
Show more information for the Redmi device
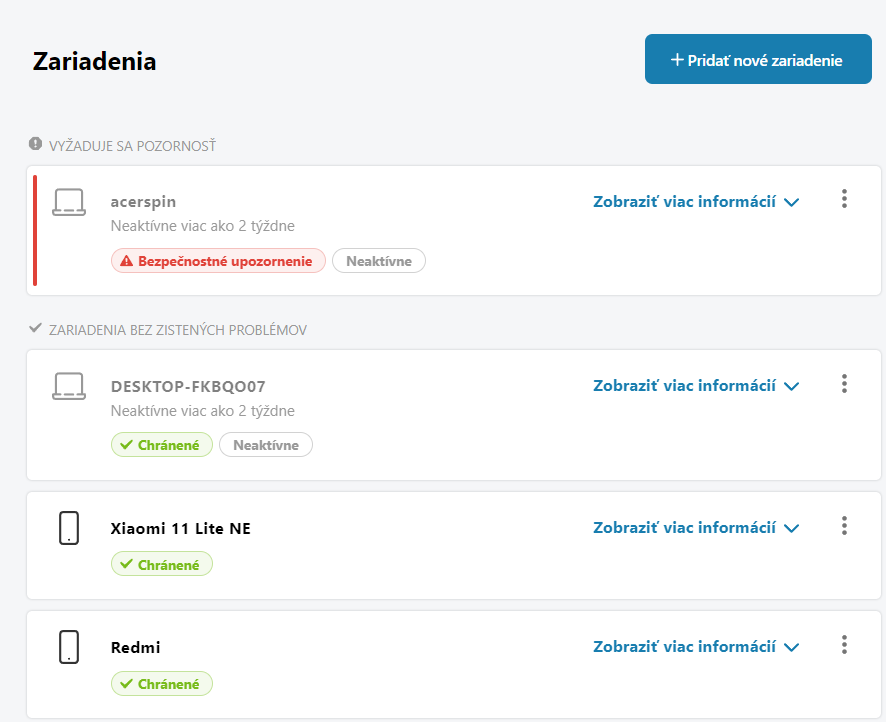coord(696,647)
